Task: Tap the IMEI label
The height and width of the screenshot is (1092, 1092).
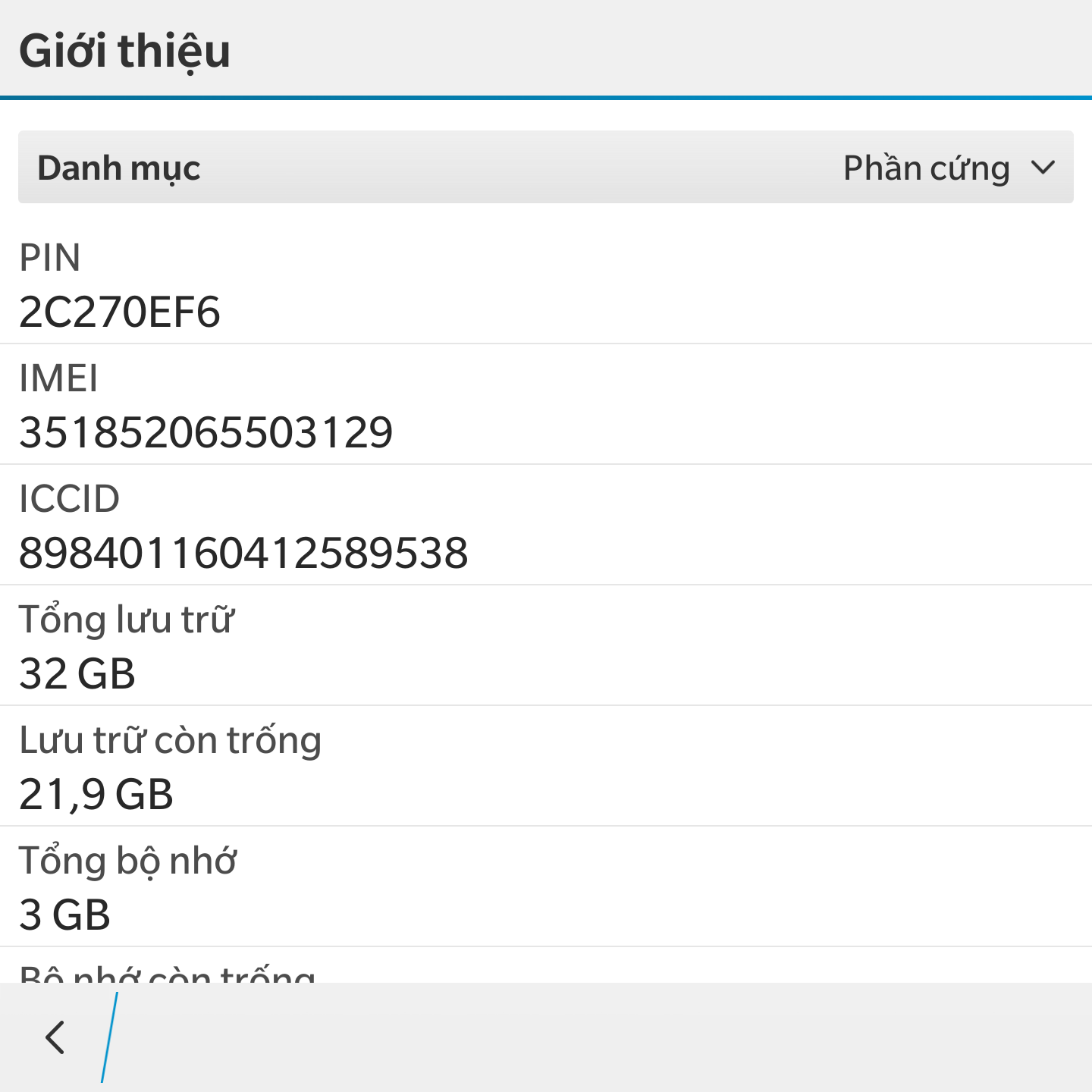Action: [58, 378]
